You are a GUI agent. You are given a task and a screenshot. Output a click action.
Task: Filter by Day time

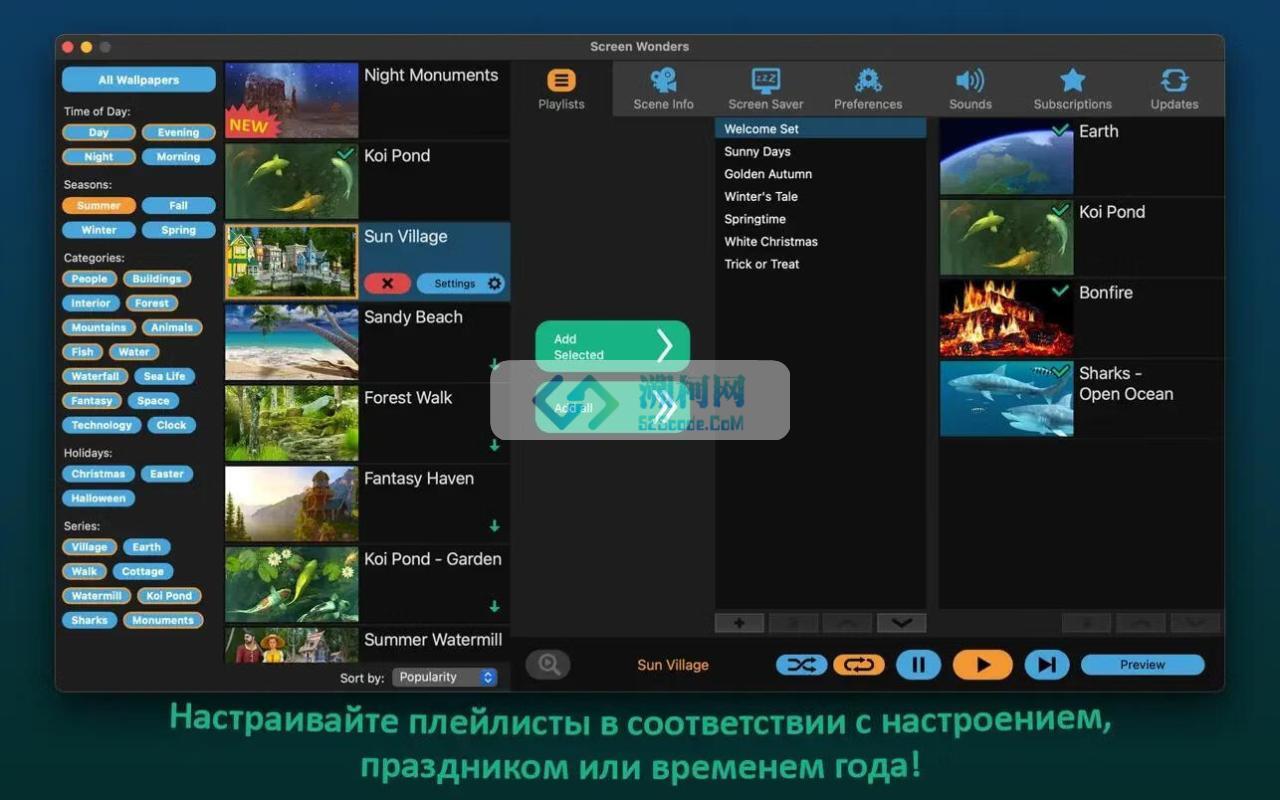tap(99, 132)
